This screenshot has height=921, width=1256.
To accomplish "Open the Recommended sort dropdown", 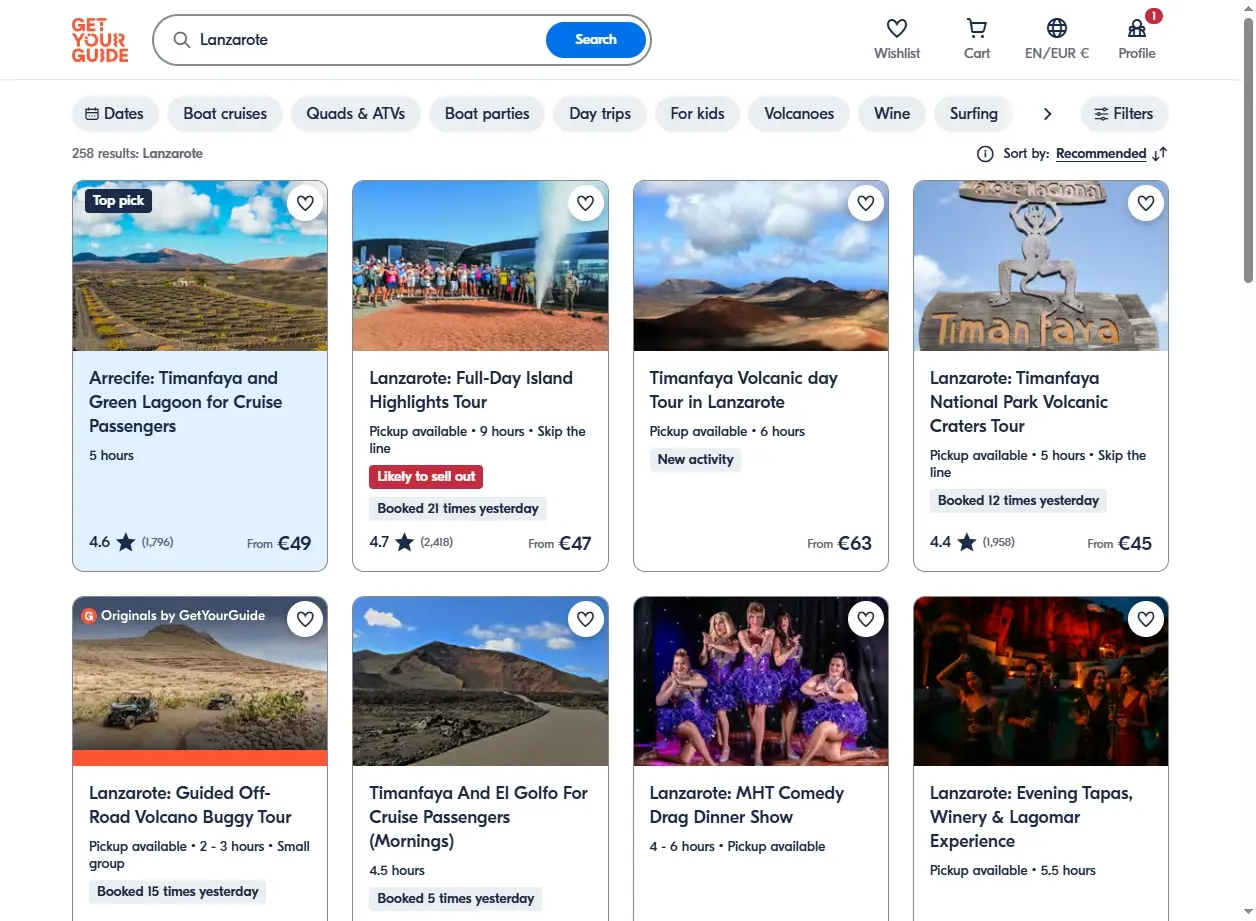I will tap(1101, 154).
